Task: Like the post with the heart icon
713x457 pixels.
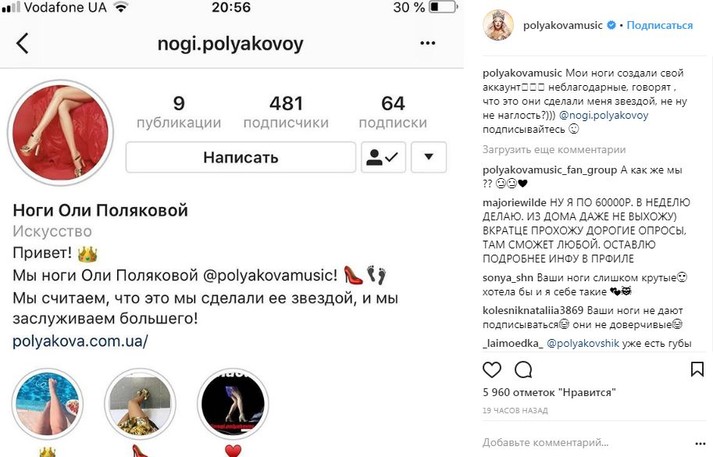Action: point(492,370)
